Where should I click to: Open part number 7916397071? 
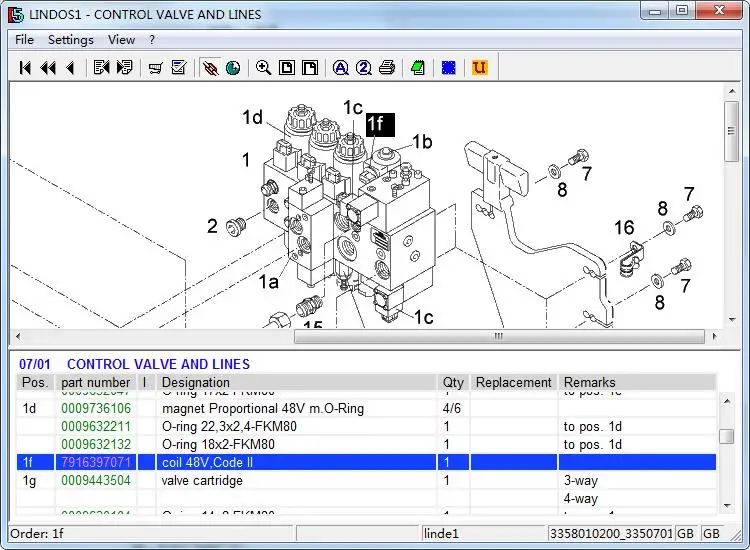pyautogui.click(x=96, y=462)
